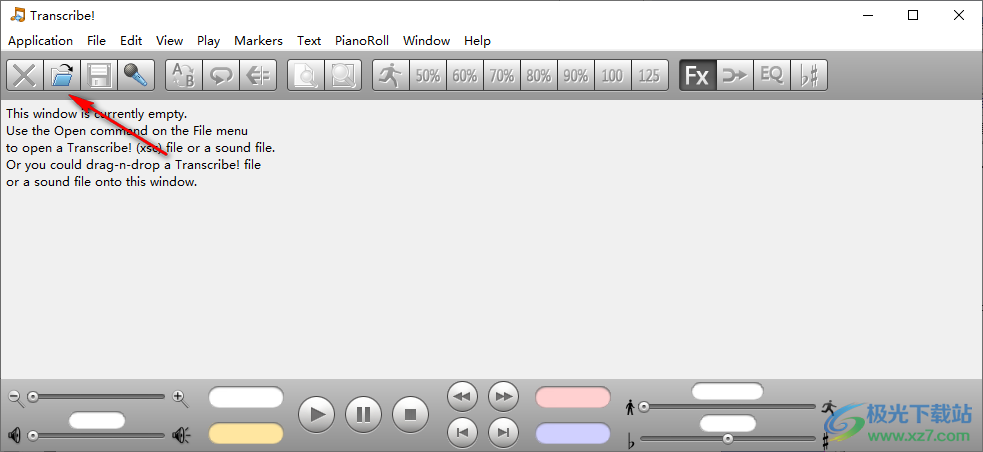The image size is (983, 452).
Task: Click the zoom to selection magnifier icon
Action: point(343,76)
